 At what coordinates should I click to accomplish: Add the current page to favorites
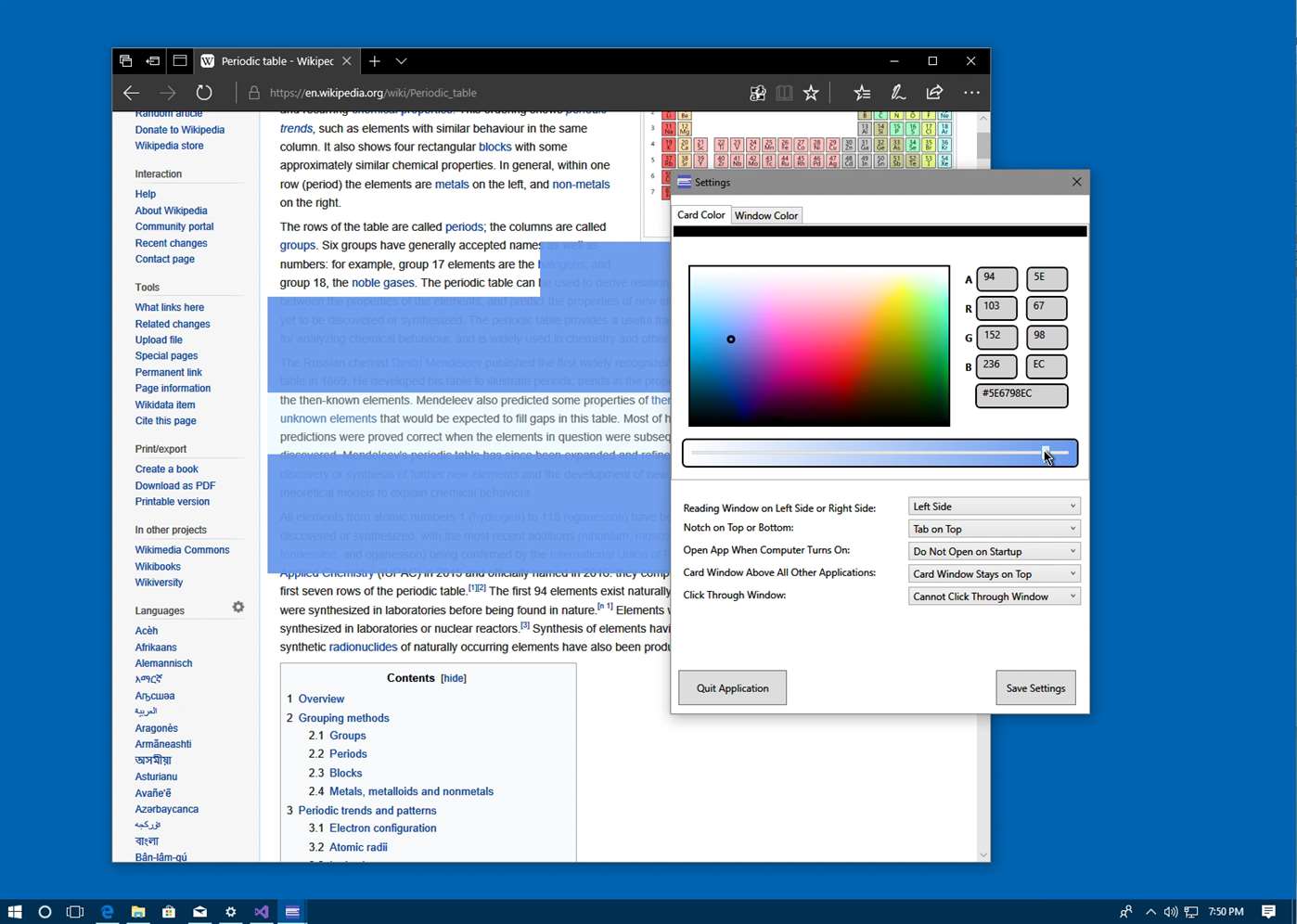click(810, 92)
